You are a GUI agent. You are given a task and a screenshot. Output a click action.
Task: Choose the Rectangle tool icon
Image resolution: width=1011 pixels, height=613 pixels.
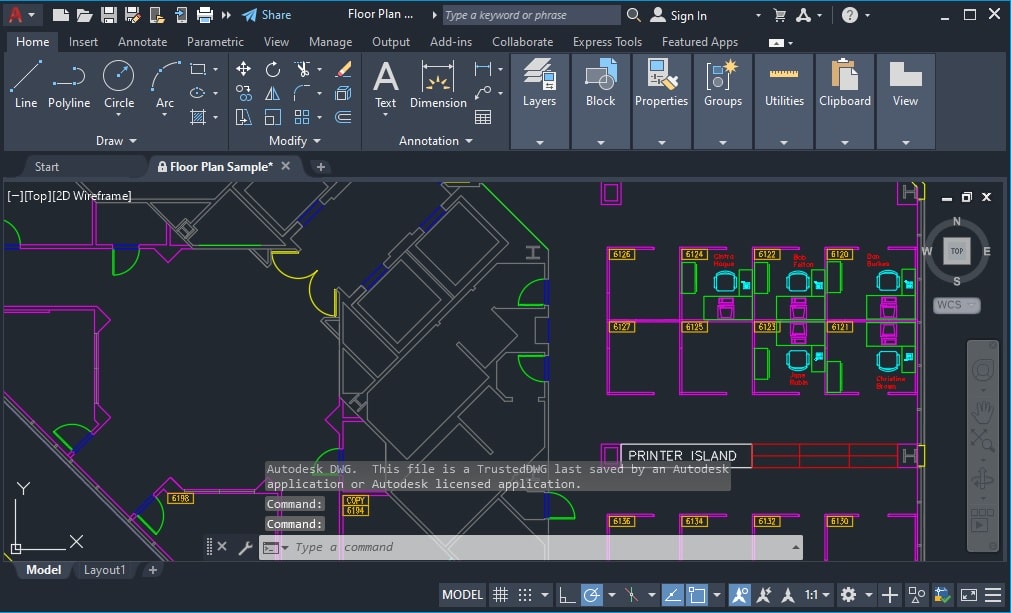(198, 69)
